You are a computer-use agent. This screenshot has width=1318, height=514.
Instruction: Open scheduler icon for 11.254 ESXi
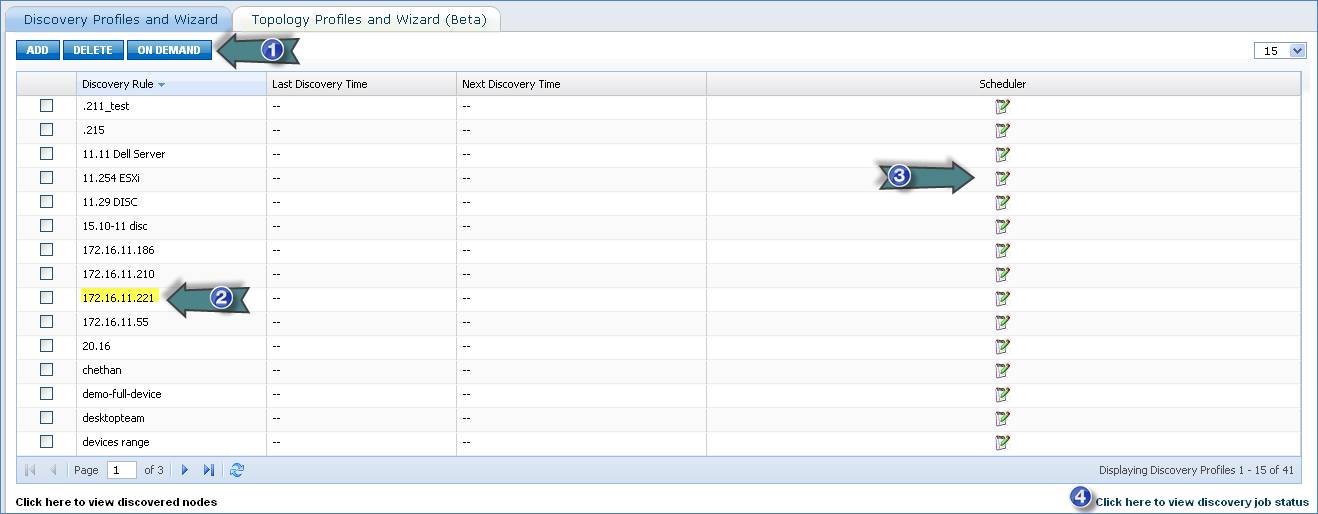[1002, 178]
